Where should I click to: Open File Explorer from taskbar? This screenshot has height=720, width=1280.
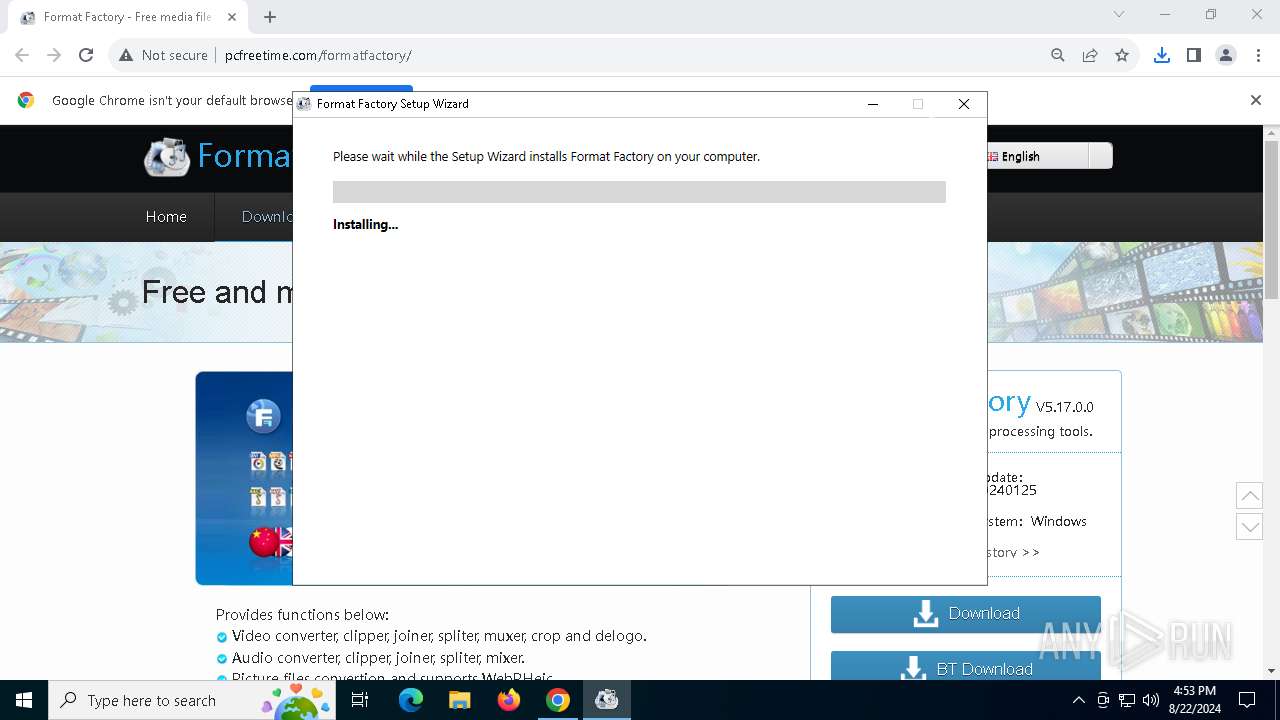tap(460, 700)
